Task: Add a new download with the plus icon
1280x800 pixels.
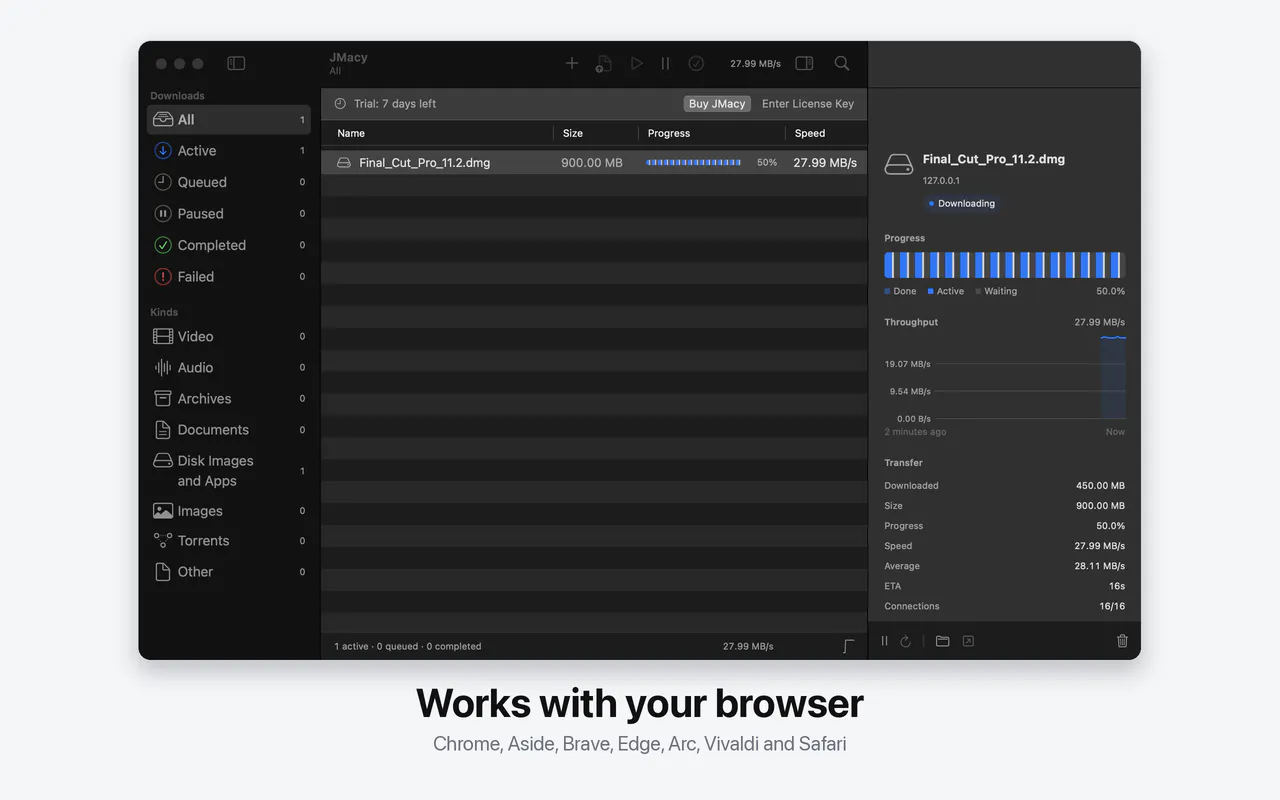Action: point(572,63)
